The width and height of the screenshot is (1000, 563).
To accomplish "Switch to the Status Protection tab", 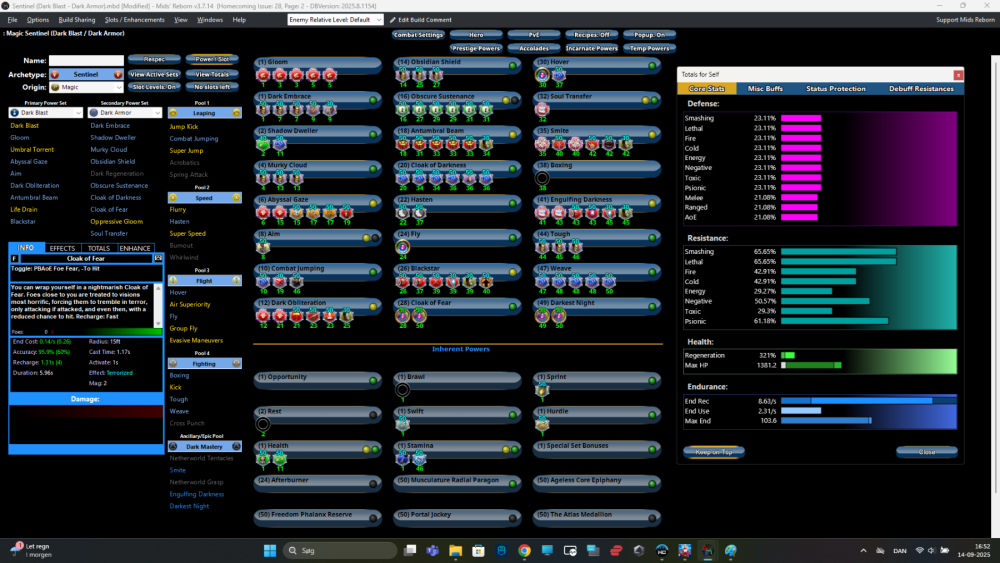I will (835, 89).
